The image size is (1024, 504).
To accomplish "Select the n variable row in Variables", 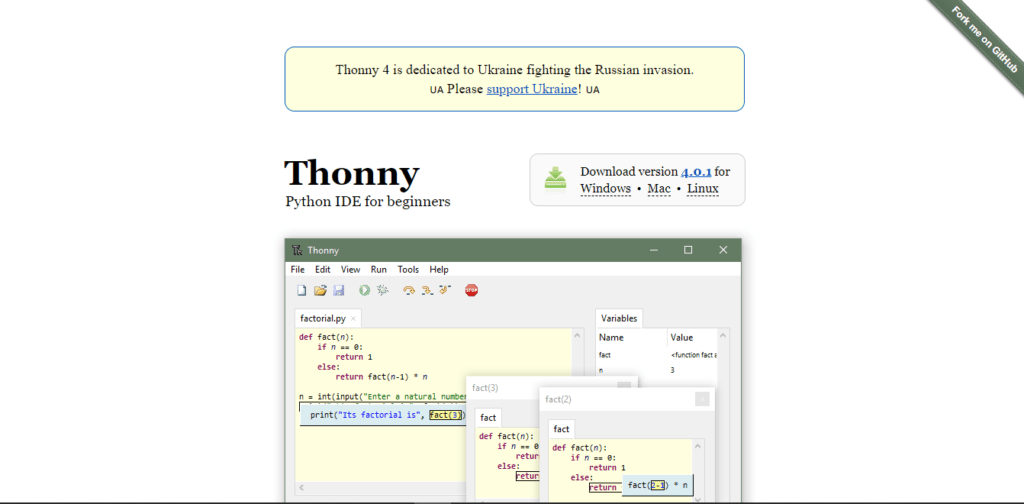I will 656,370.
